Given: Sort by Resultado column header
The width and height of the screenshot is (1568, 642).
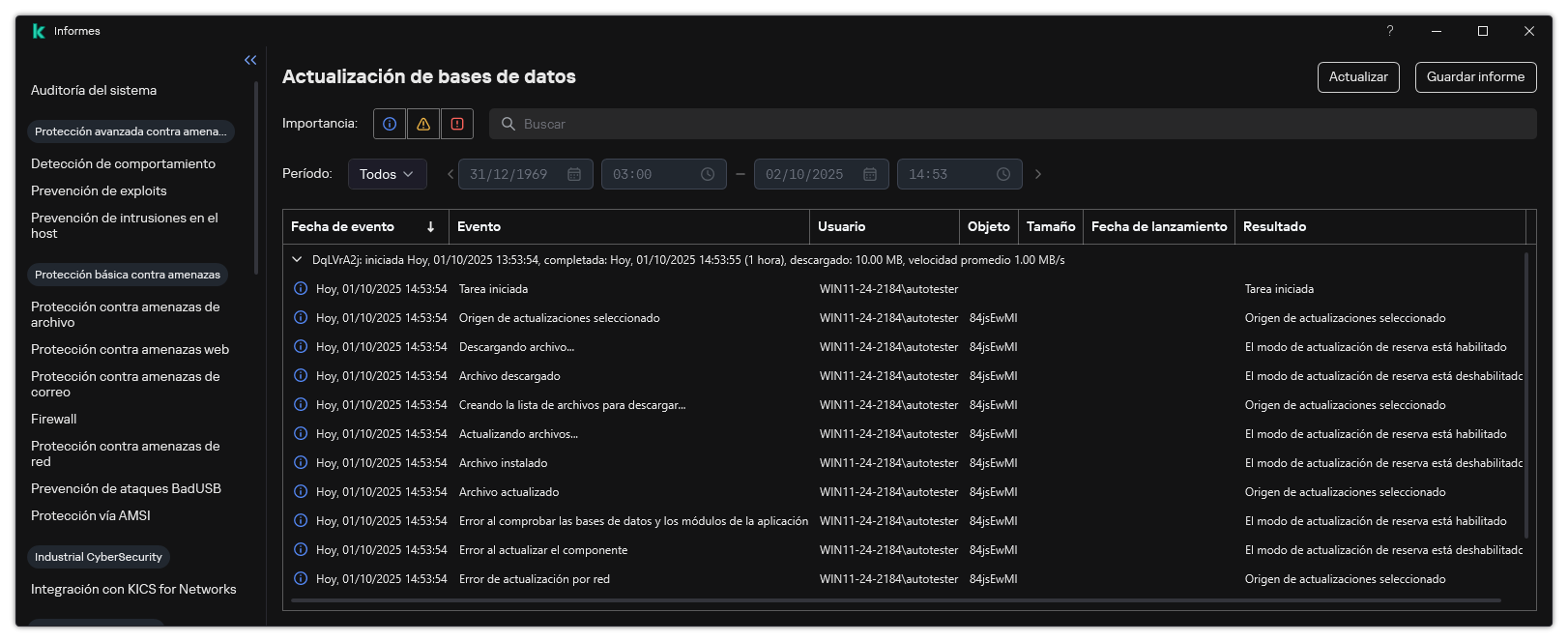Looking at the screenshot, I should tap(1380, 226).
